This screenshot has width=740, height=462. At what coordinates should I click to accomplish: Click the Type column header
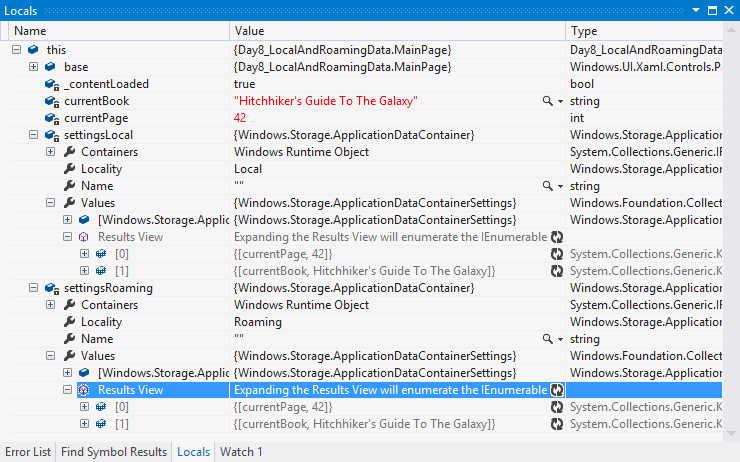click(x=584, y=31)
